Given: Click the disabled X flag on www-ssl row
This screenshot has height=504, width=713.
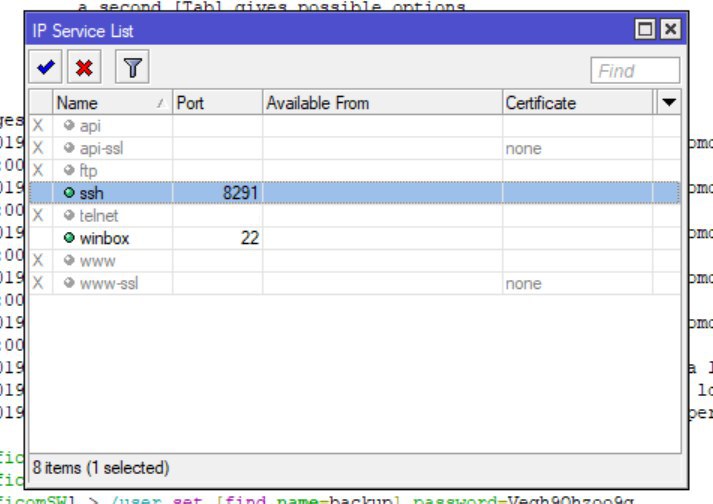Looking at the screenshot, I should pos(38,283).
